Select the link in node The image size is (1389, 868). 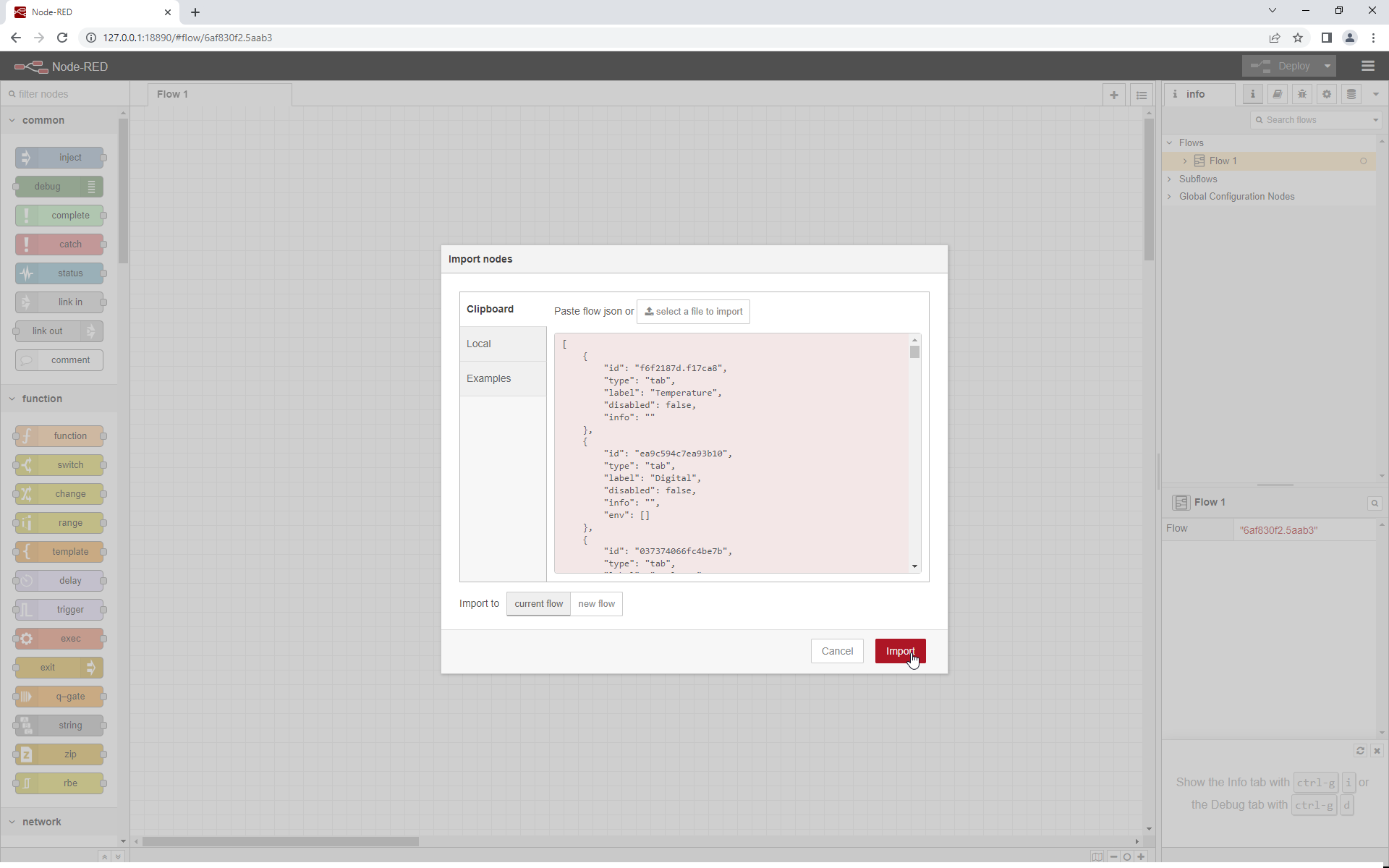point(59,302)
